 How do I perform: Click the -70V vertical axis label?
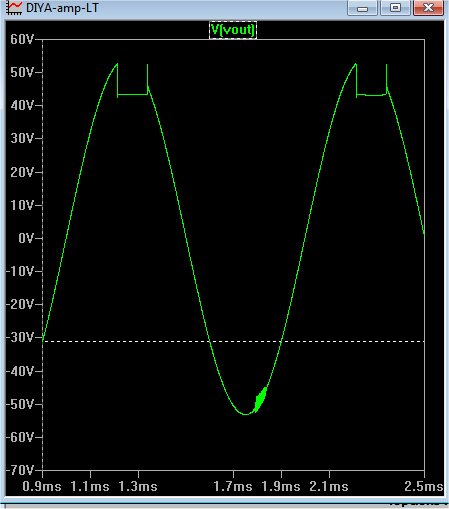point(20,470)
